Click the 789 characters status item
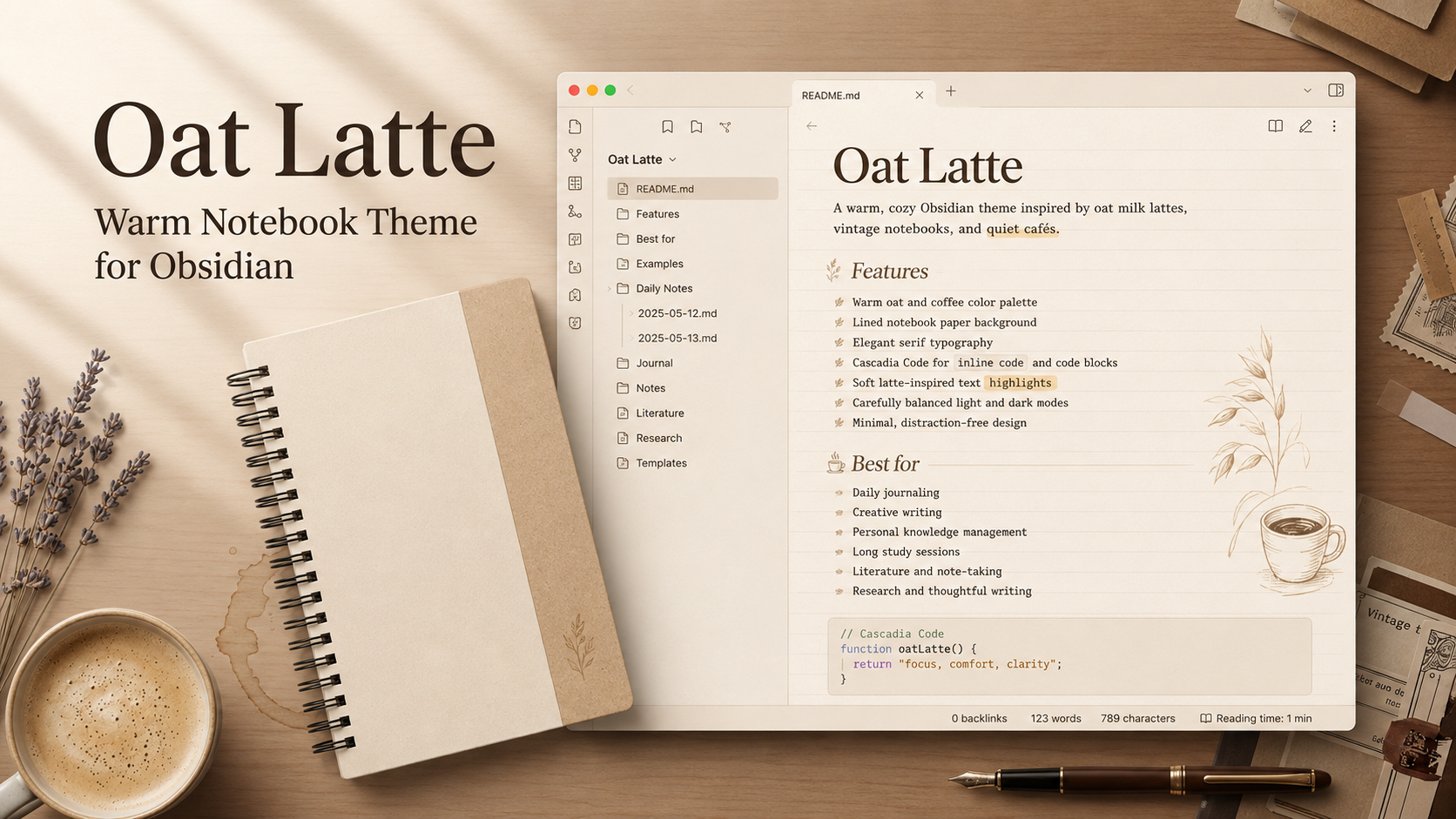1456x819 pixels. coord(1137,718)
